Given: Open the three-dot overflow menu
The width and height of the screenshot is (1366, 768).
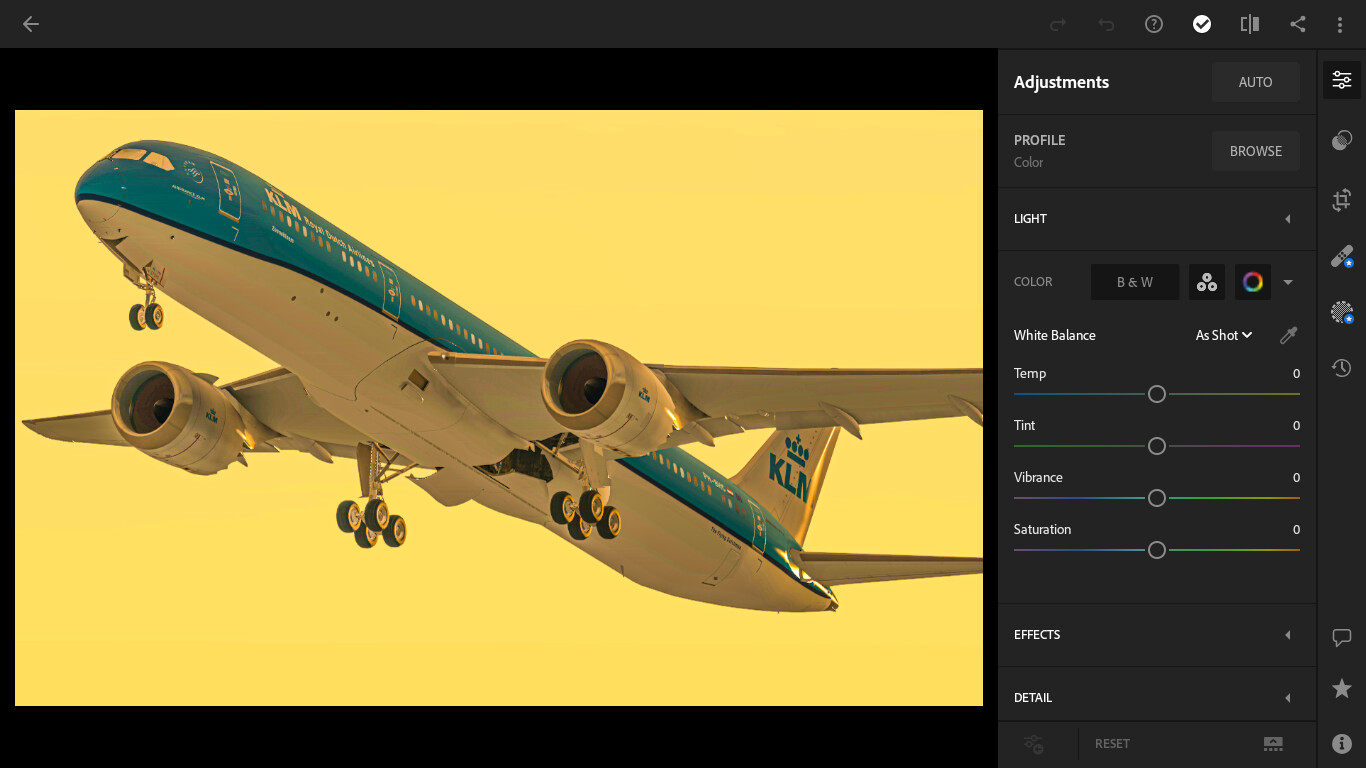Looking at the screenshot, I should (1340, 24).
